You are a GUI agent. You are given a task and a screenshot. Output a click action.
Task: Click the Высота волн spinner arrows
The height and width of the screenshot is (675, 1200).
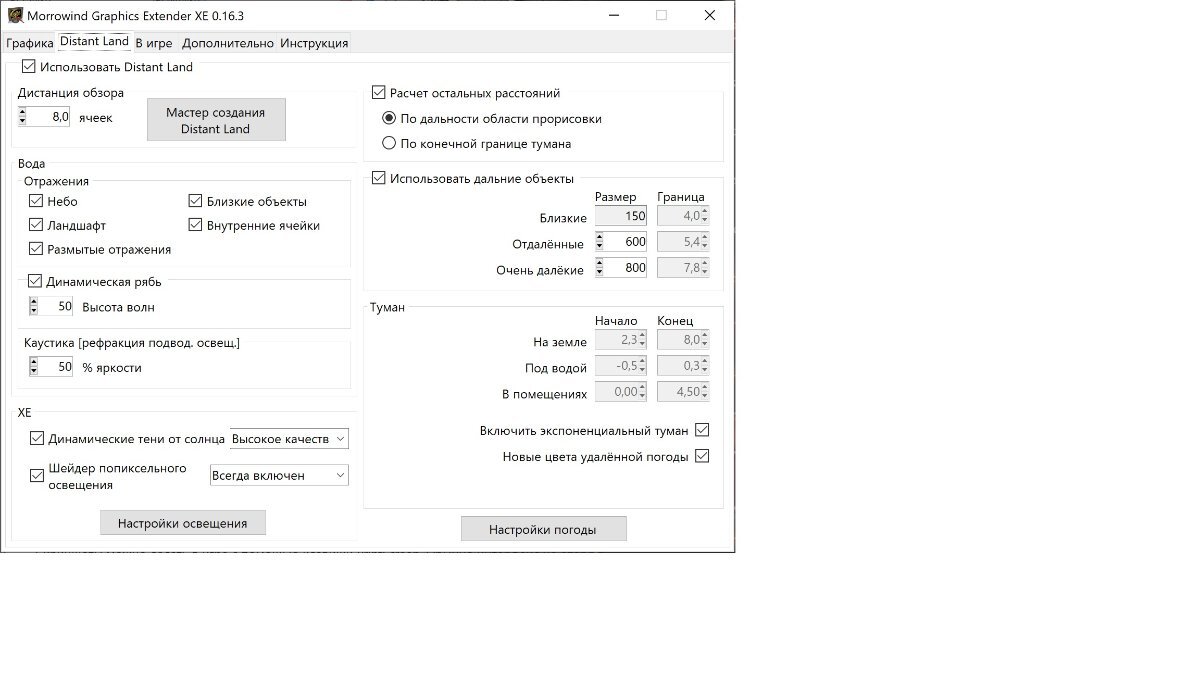click(34, 307)
